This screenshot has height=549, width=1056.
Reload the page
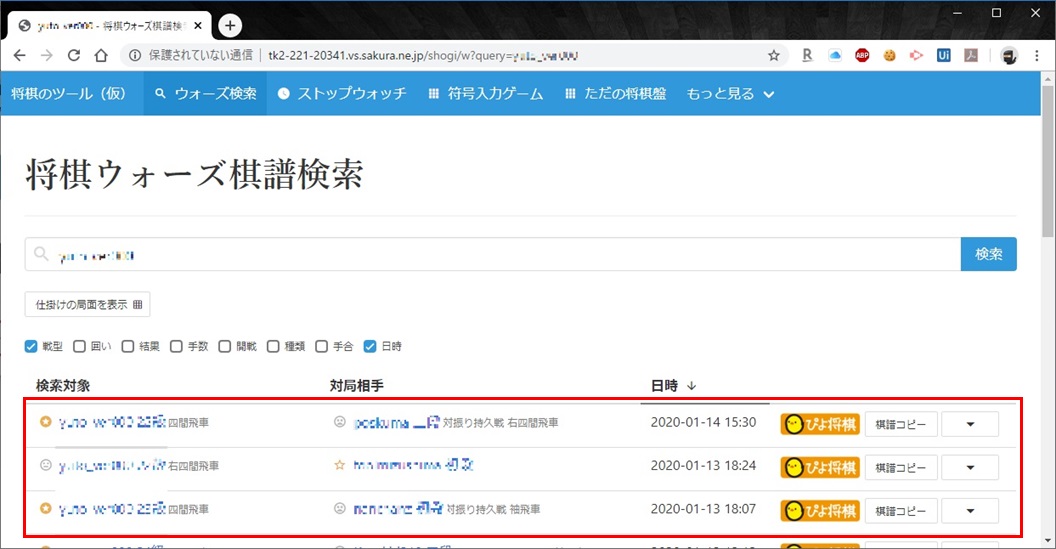point(73,56)
